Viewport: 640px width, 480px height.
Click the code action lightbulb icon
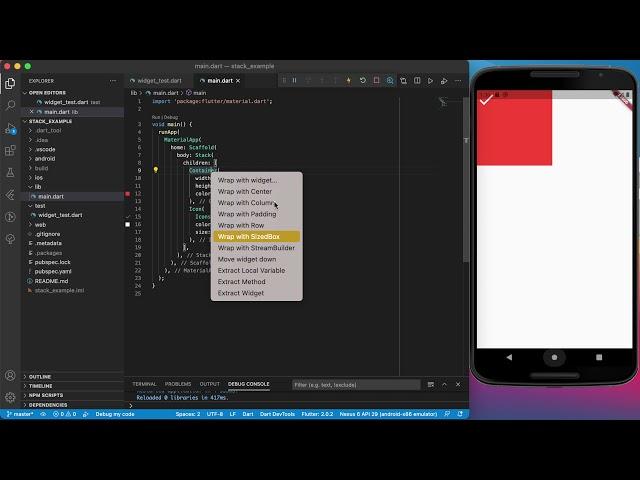coord(156,170)
